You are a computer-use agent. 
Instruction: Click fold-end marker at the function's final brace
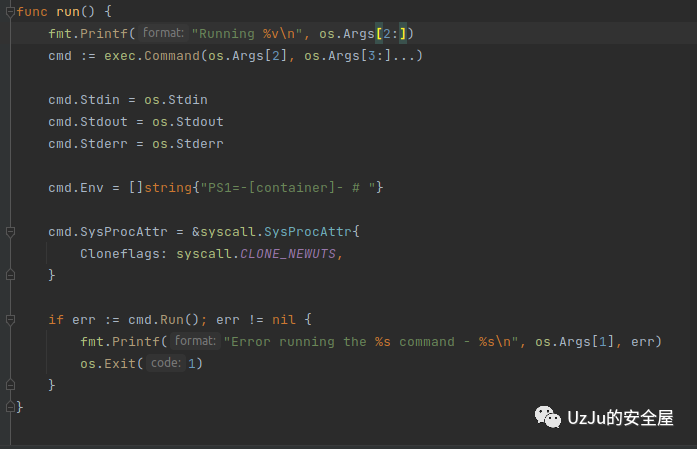[11, 407]
